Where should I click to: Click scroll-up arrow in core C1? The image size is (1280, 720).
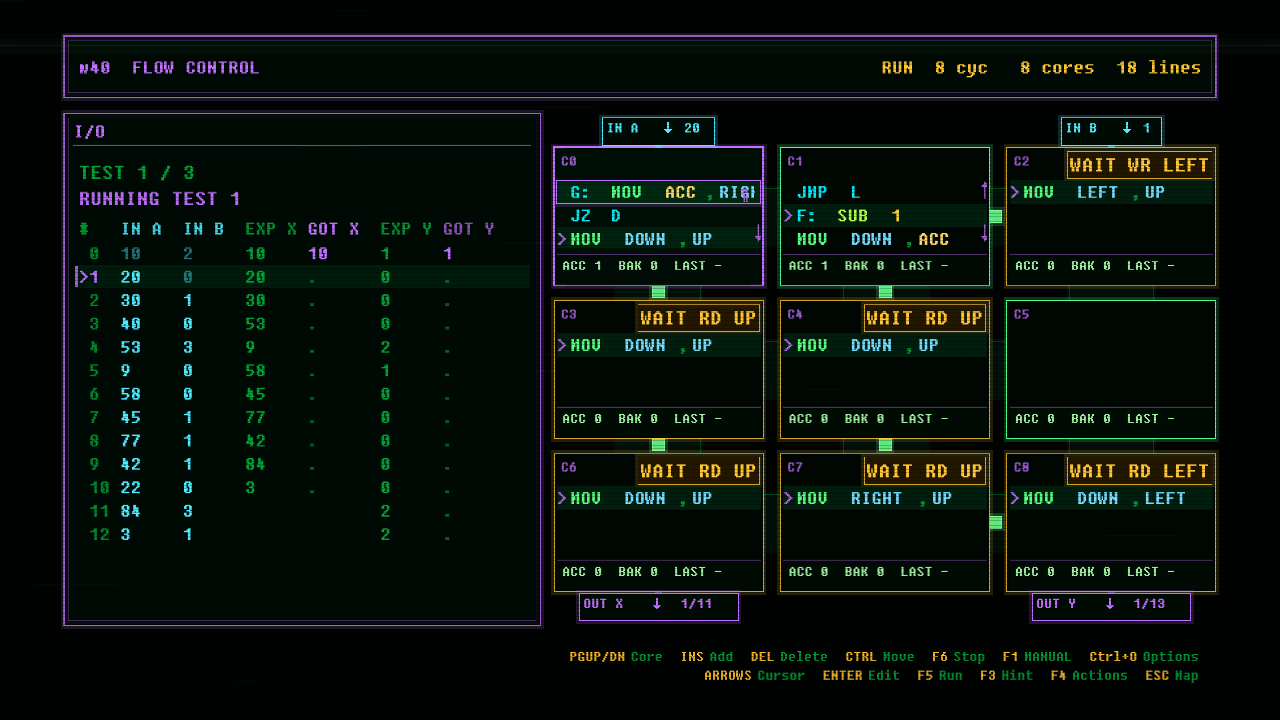coord(984,189)
